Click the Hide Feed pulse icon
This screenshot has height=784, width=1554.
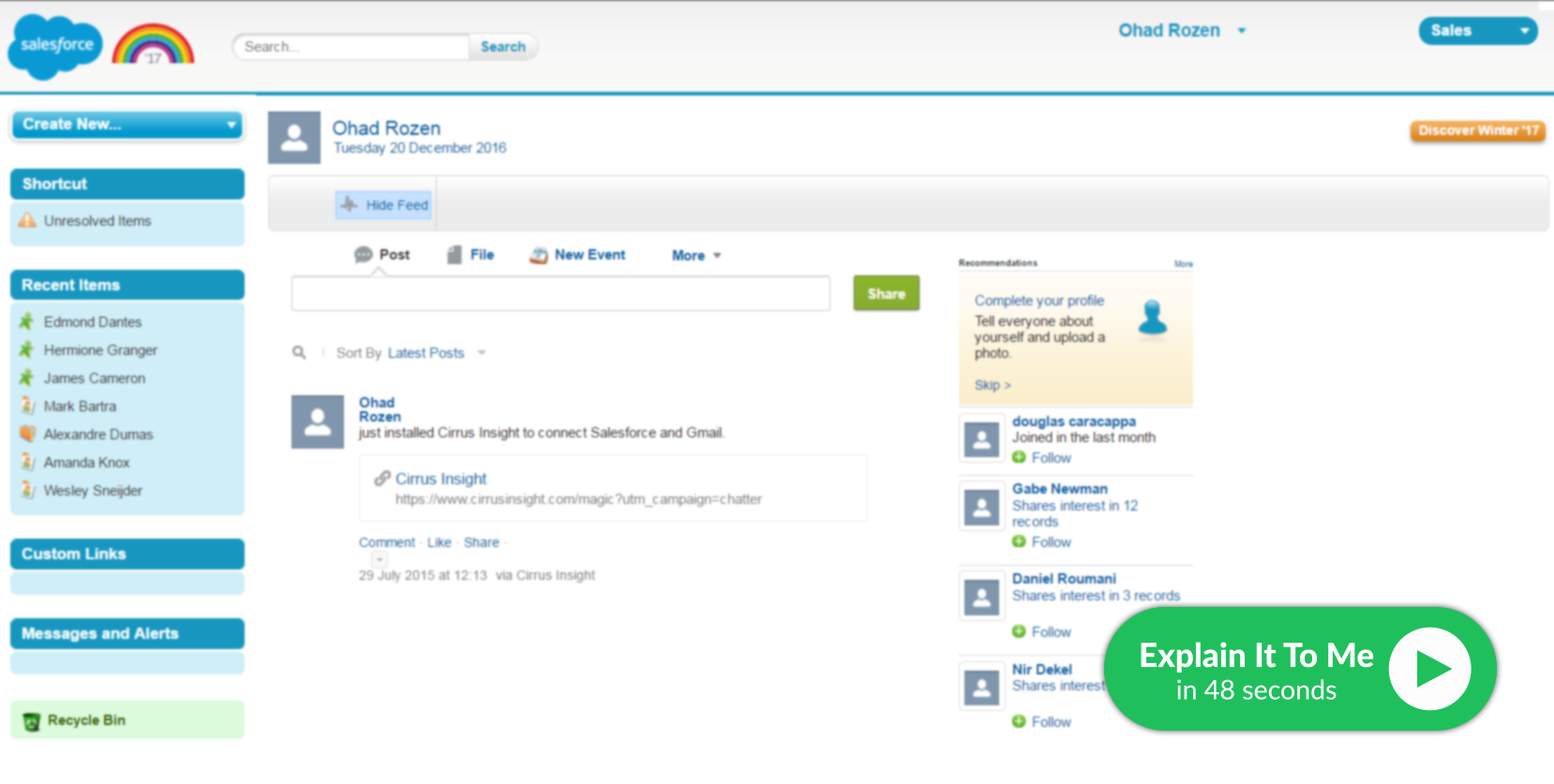[349, 204]
